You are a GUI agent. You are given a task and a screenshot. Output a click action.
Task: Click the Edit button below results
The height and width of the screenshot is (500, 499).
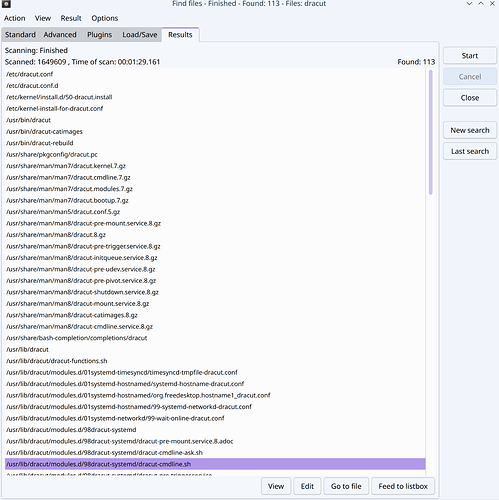point(307,486)
